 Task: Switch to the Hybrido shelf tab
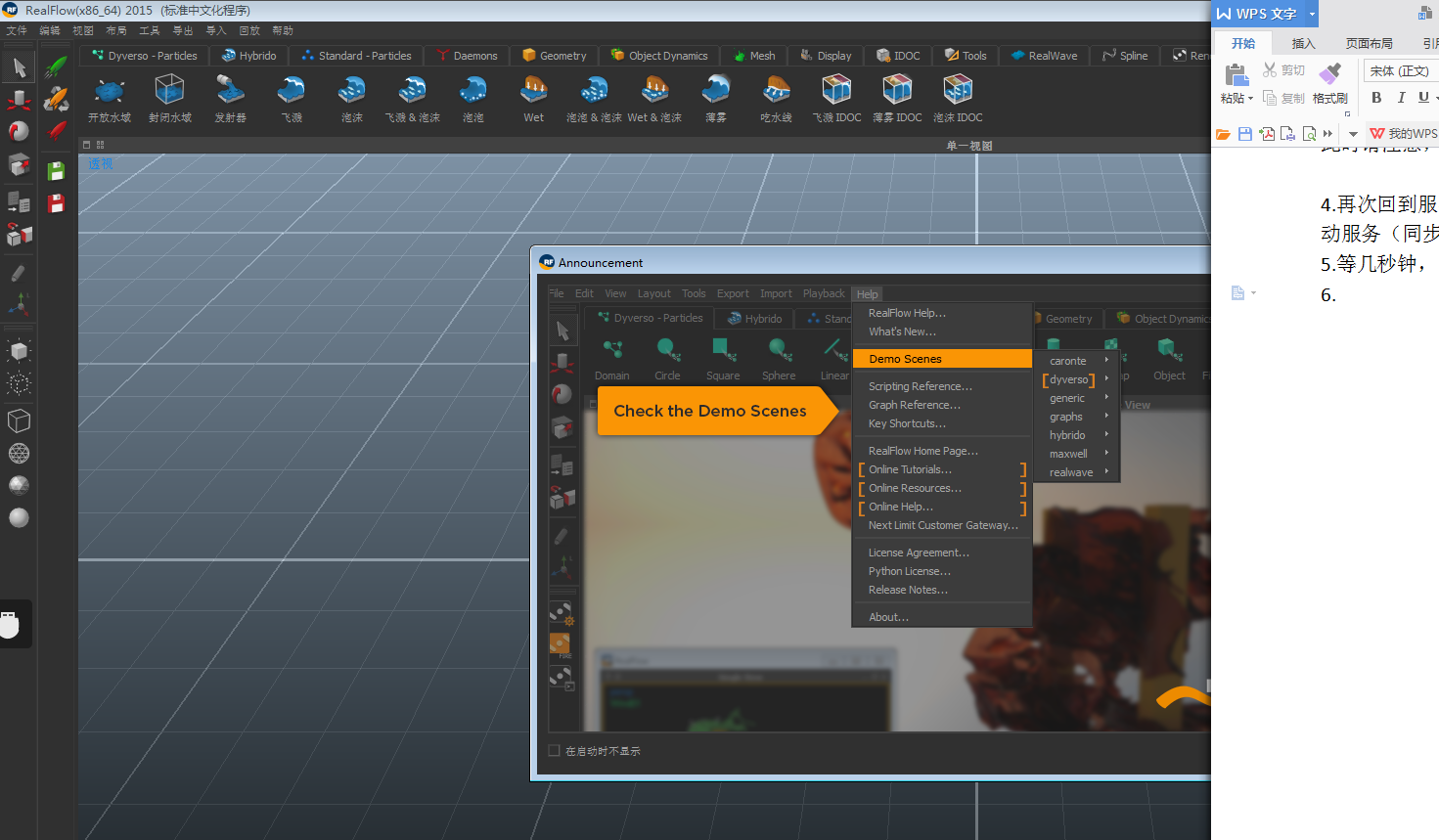249,56
